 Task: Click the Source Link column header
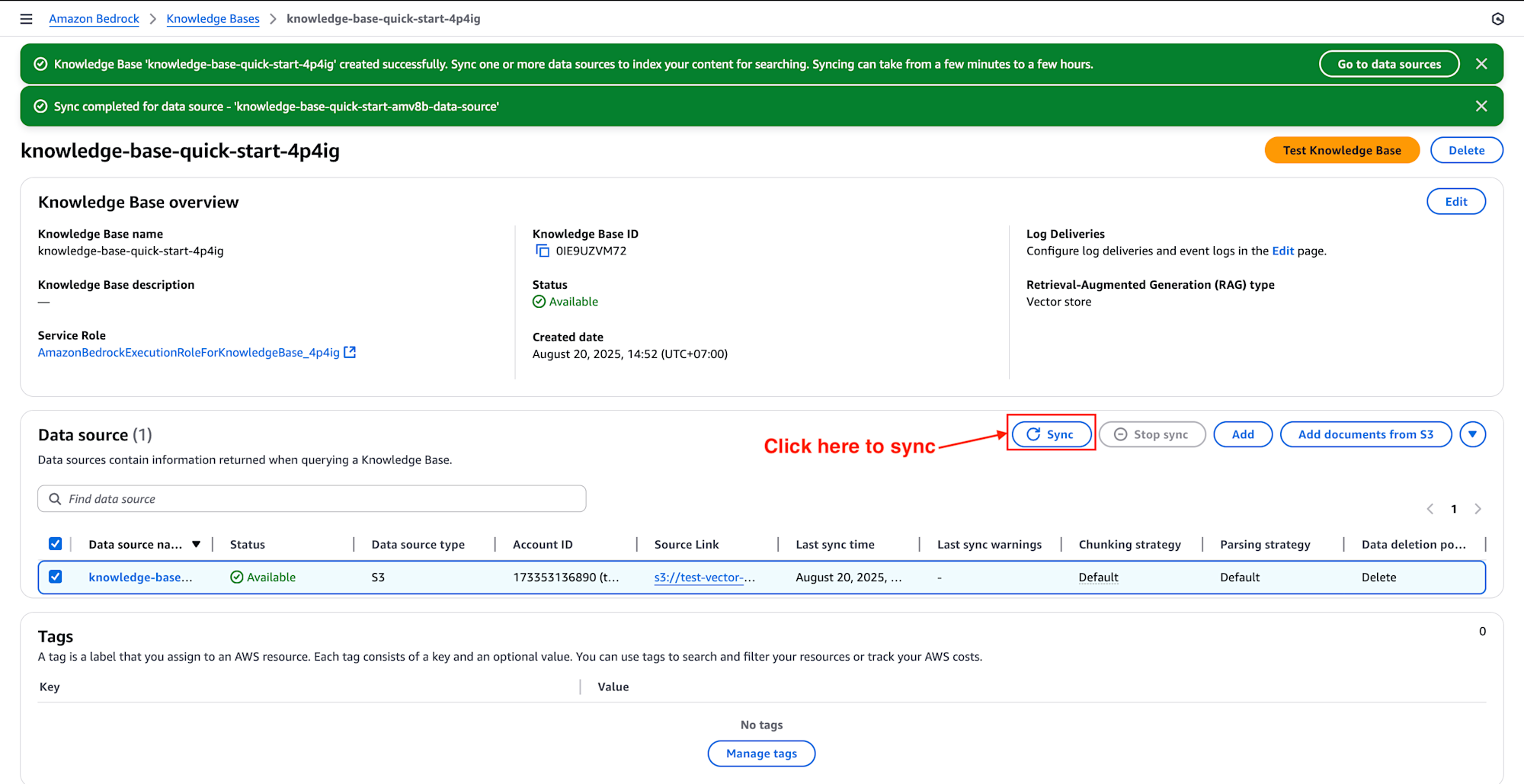(687, 545)
